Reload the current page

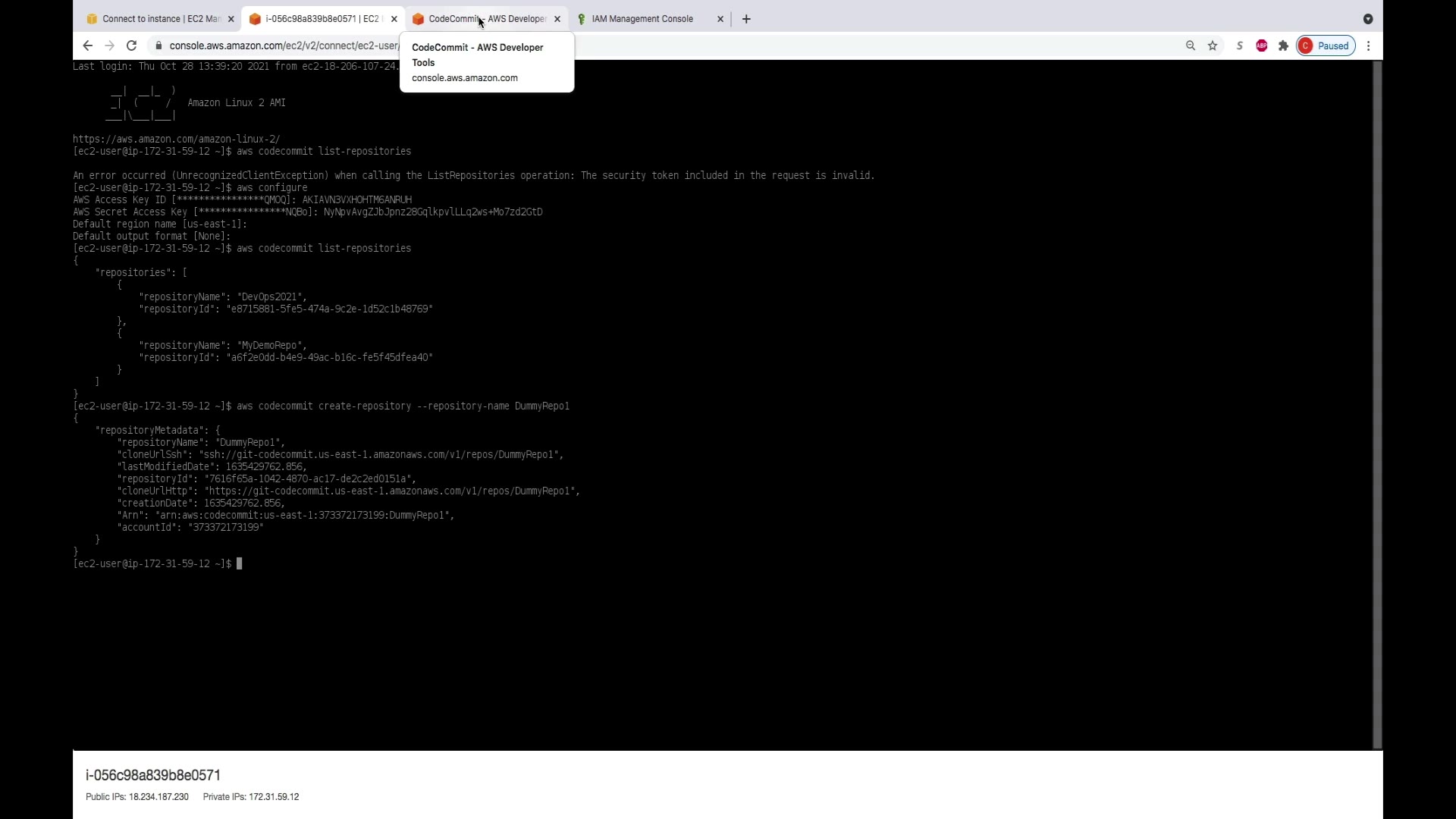tap(131, 45)
